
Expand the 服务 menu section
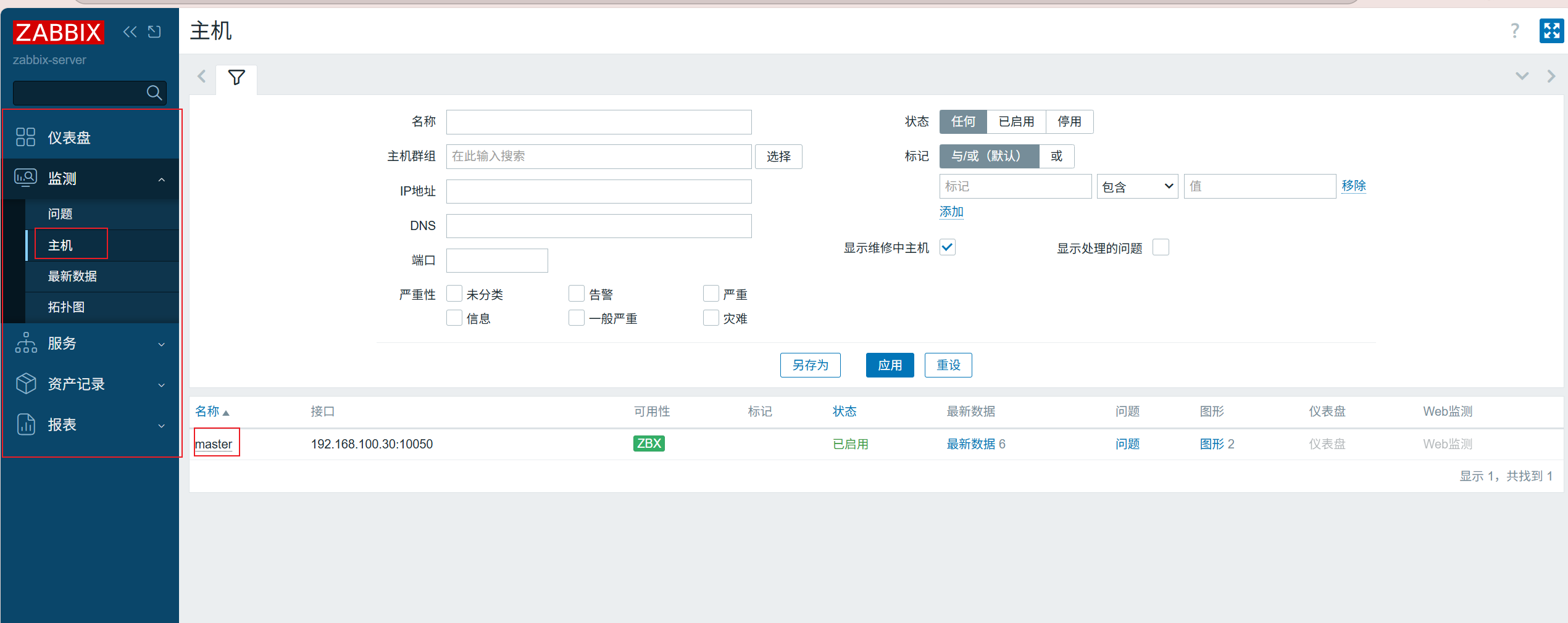tap(162, 344)
